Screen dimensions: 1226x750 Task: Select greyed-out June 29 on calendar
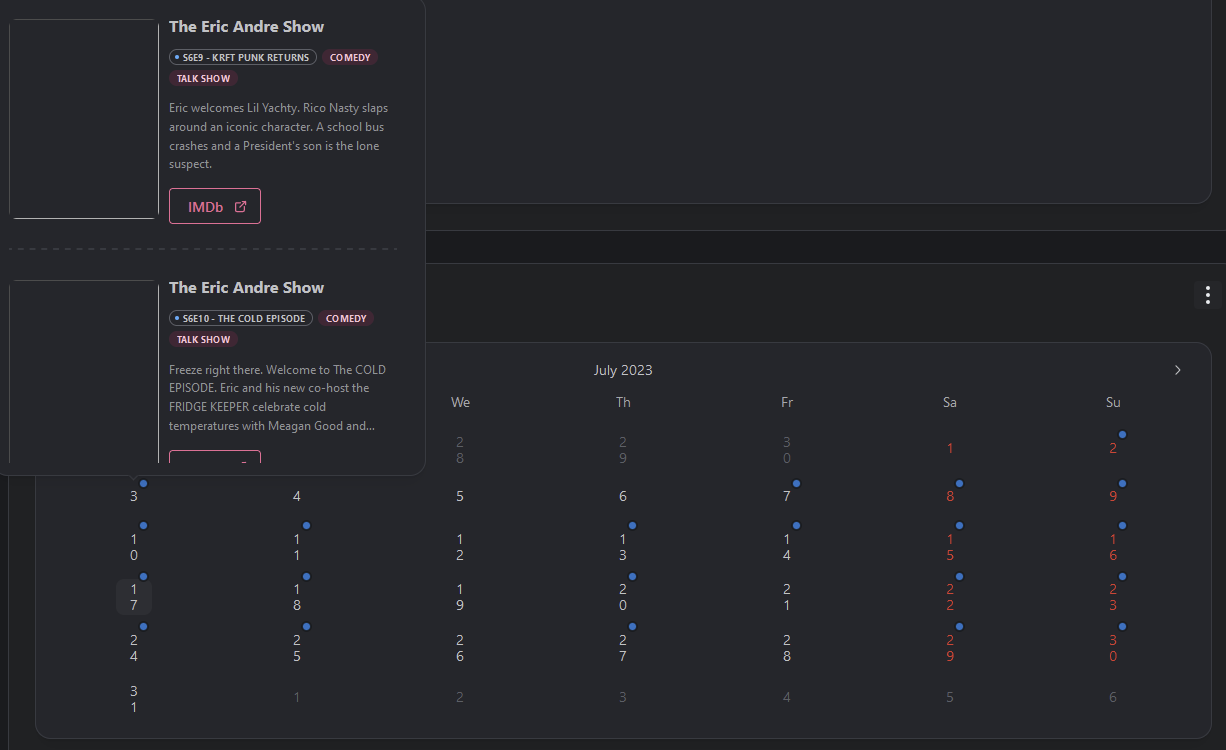623,450
